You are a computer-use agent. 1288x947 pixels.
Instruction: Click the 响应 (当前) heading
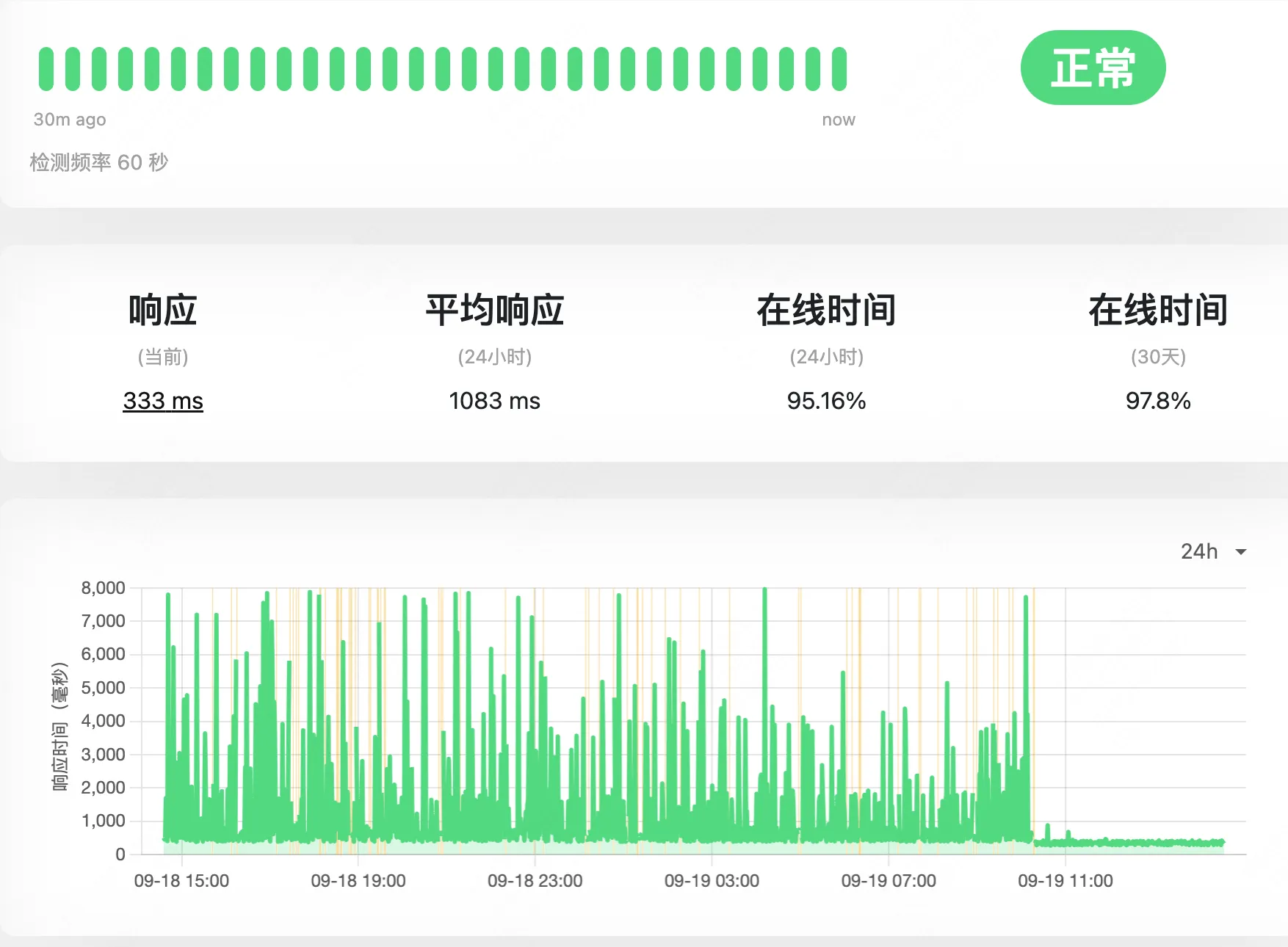163,310
